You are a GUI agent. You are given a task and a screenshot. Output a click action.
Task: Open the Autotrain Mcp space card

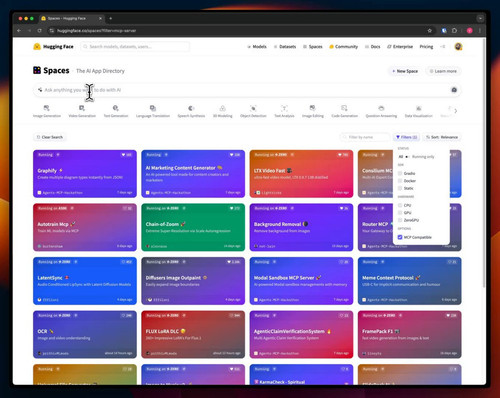(x=85, y=227)
